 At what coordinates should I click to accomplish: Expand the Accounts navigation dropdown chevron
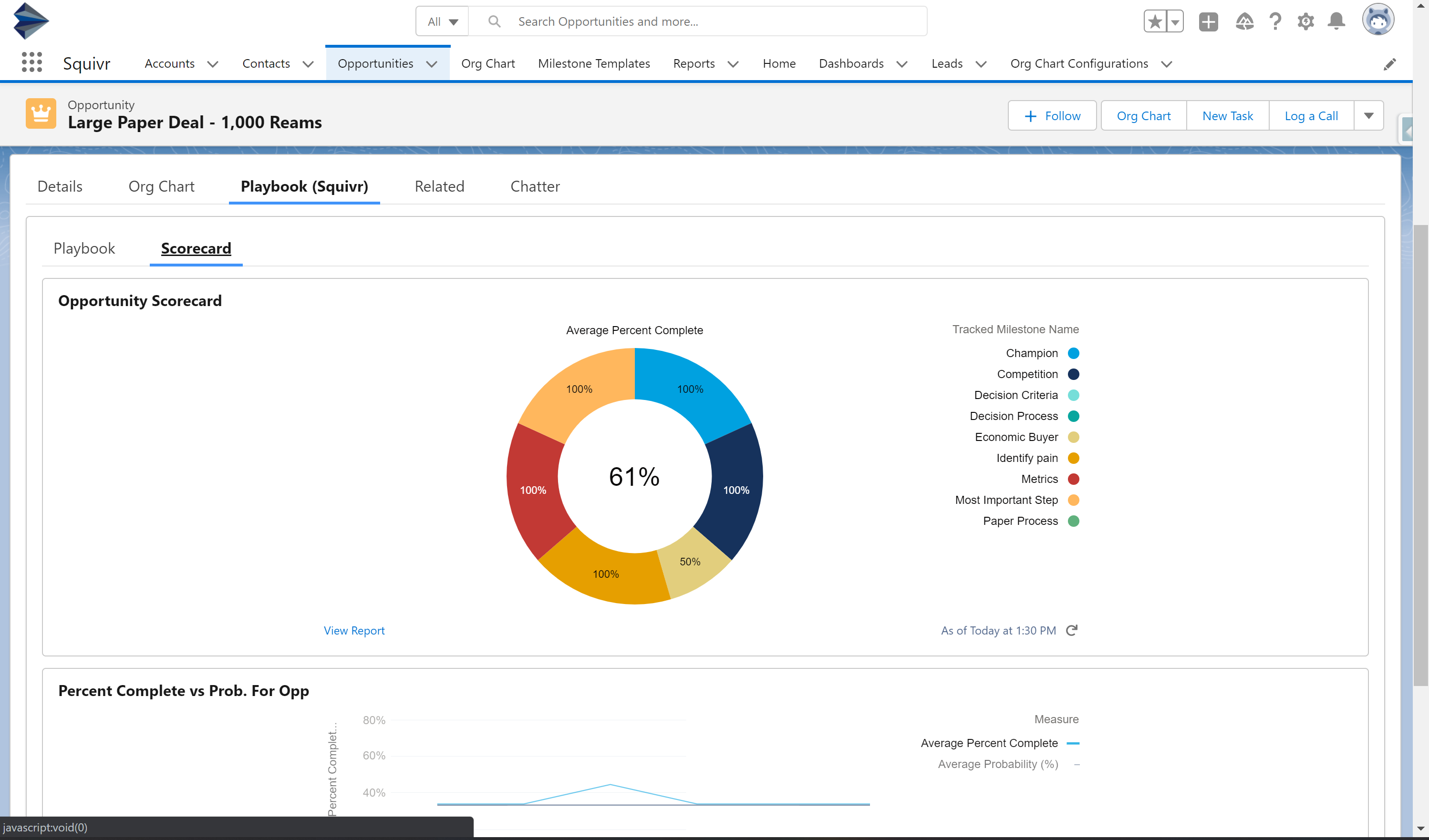pos(213,64)
